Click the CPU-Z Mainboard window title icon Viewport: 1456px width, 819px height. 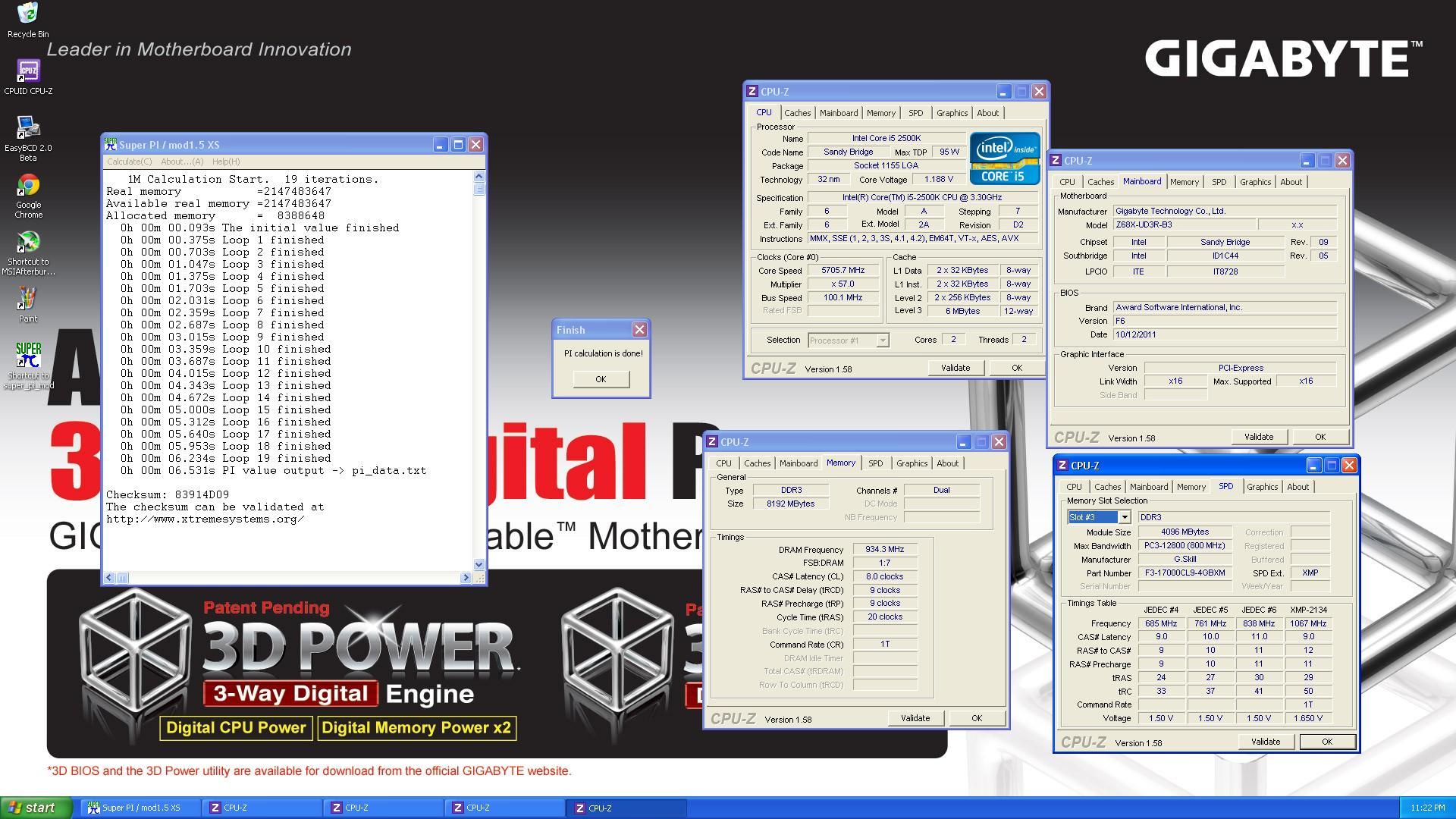(x=1056, y=160)
